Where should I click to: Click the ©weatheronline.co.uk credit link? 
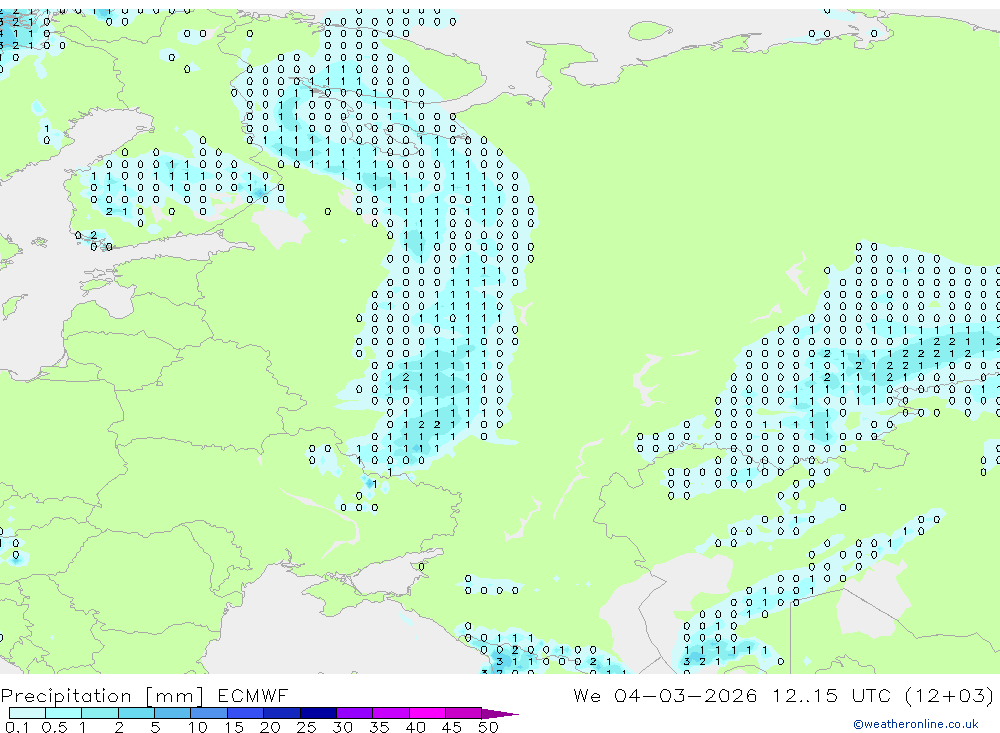click(x=915, y=724)
